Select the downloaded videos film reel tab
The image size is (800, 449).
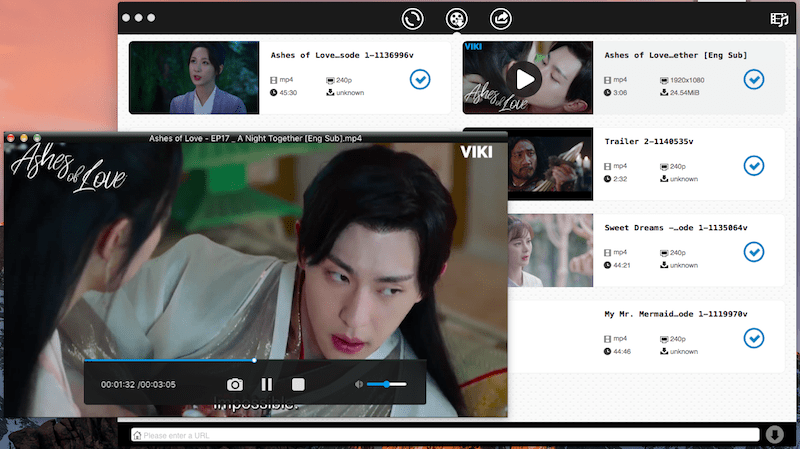[457, 19]
